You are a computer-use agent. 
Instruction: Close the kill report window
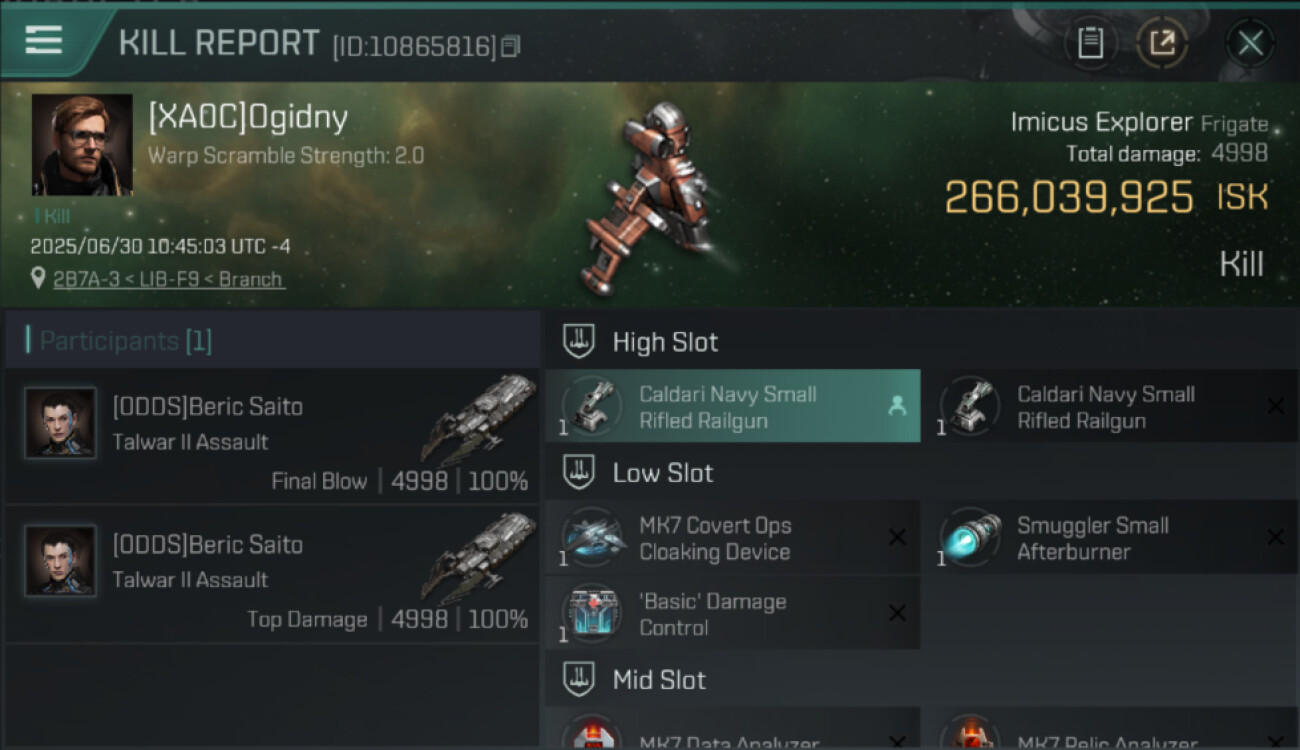[1250, 43]
